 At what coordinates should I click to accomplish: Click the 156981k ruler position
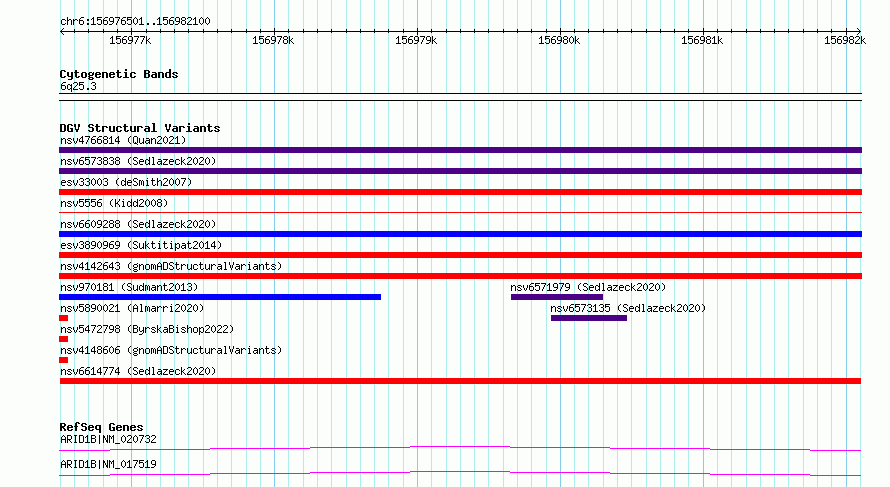tap(702, 40)
